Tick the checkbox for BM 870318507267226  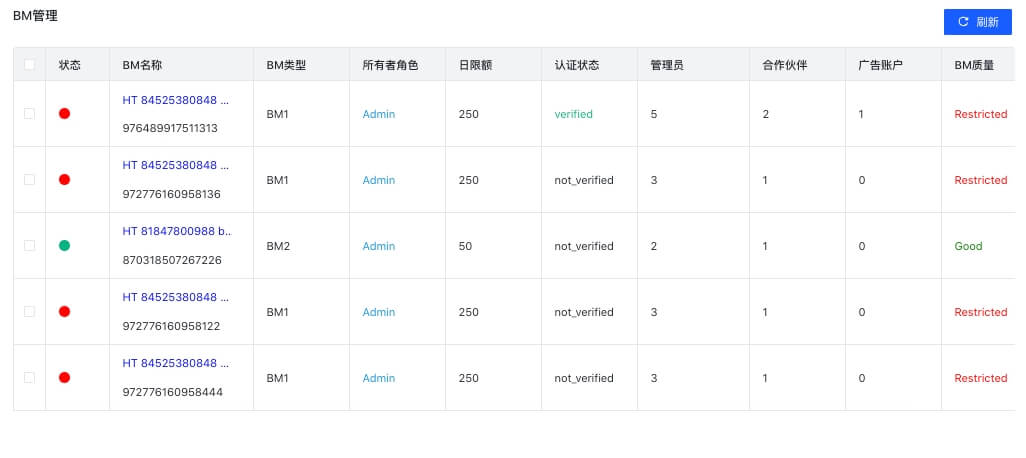(29, 246)
